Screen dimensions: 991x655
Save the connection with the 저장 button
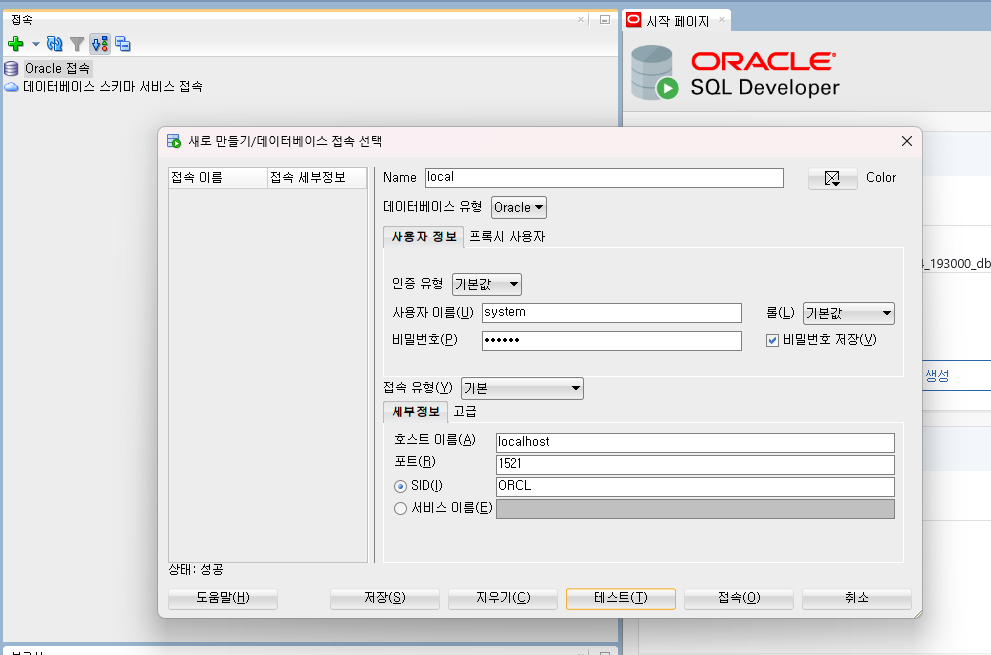[384, 598]
